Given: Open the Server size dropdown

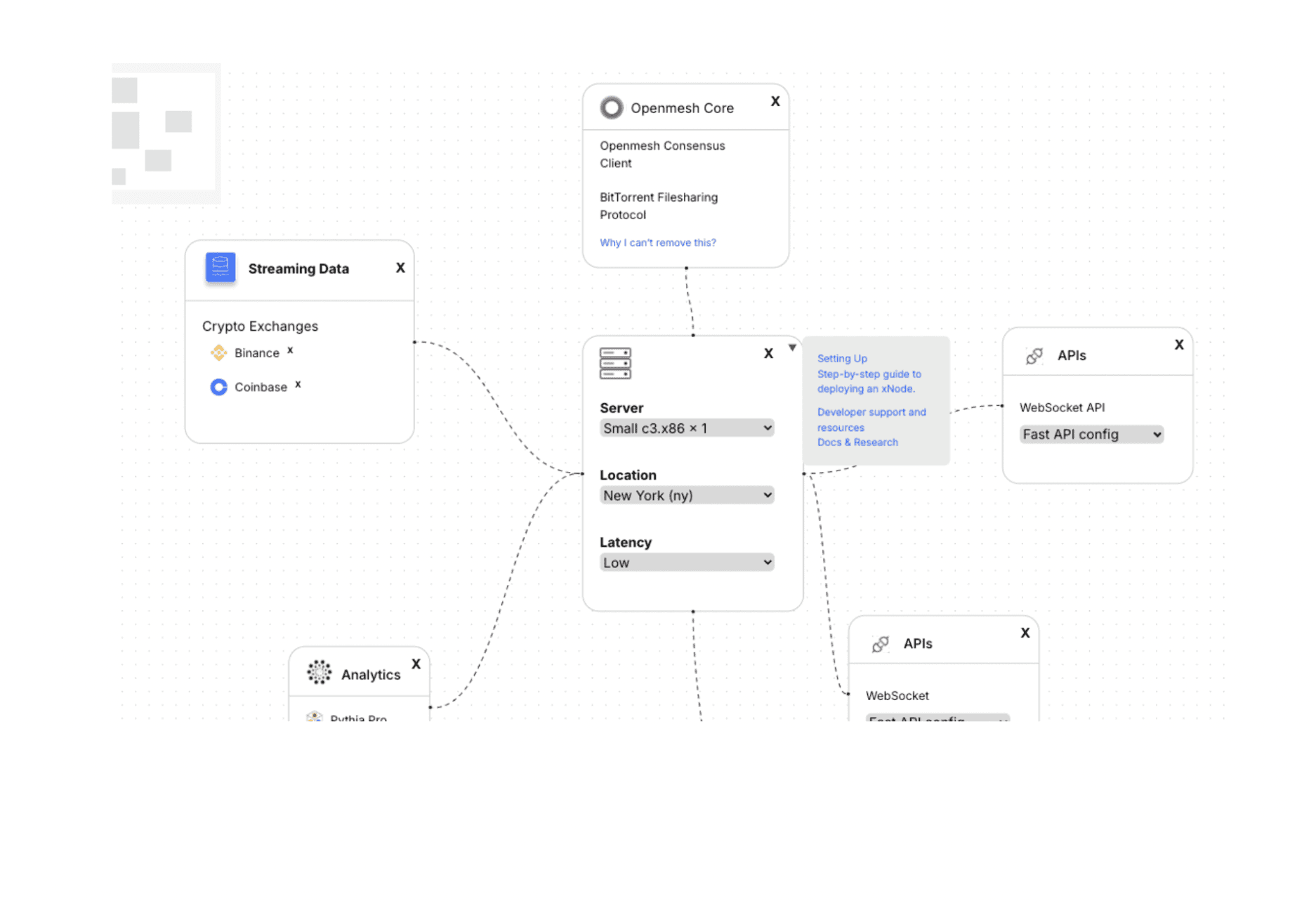Looking at the screenshot, I should pos(687,428).
